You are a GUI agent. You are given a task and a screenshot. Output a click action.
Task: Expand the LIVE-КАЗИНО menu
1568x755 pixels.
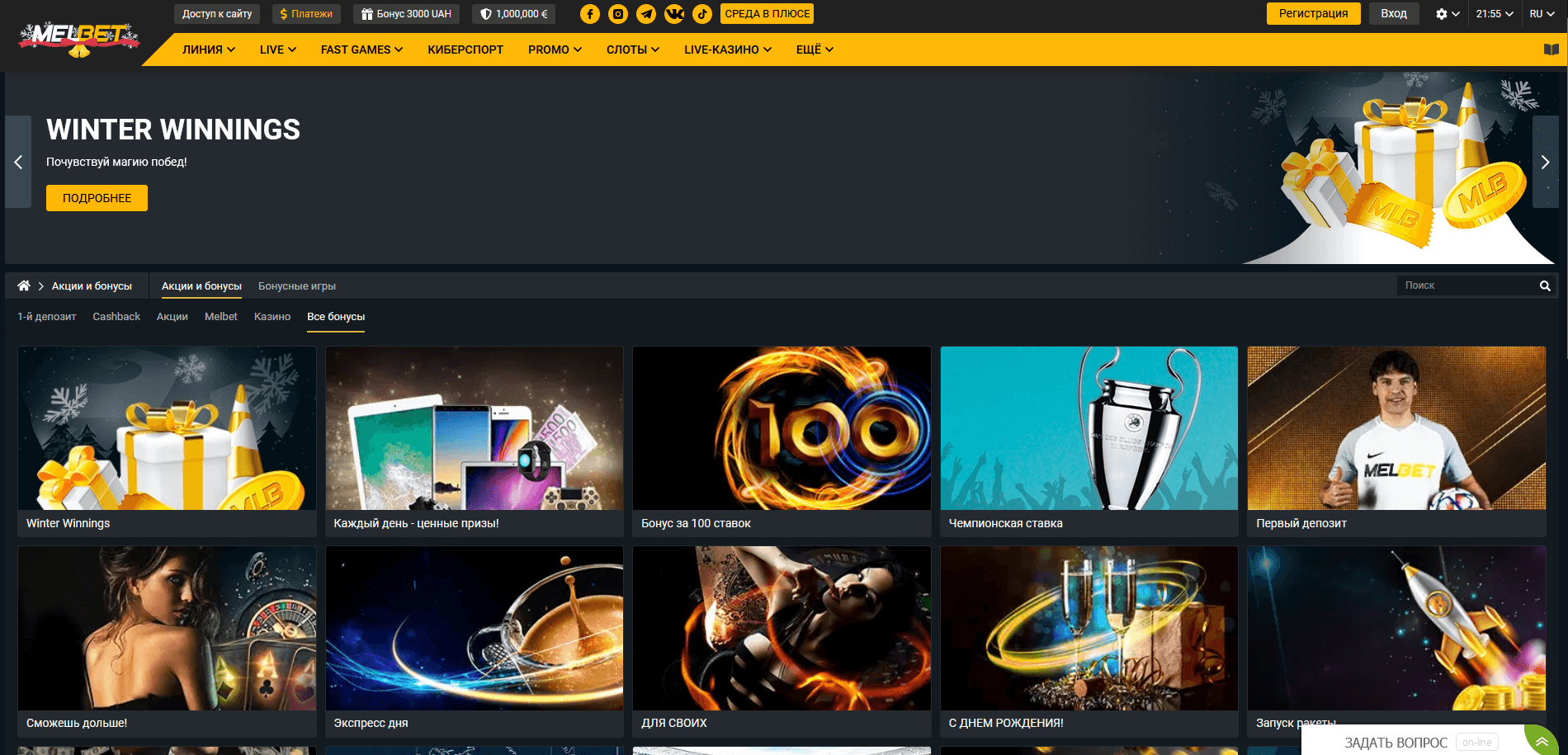click(x=728, y=50)
